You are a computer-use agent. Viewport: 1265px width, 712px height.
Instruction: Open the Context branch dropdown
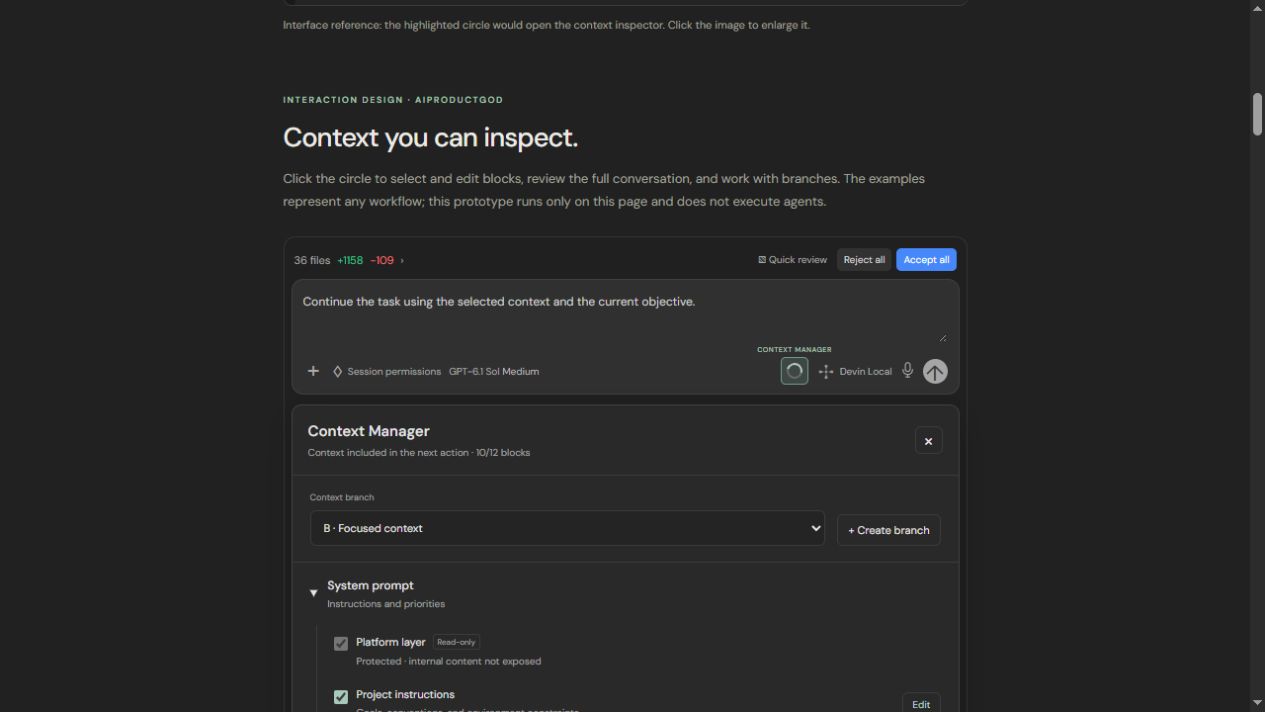567,528
